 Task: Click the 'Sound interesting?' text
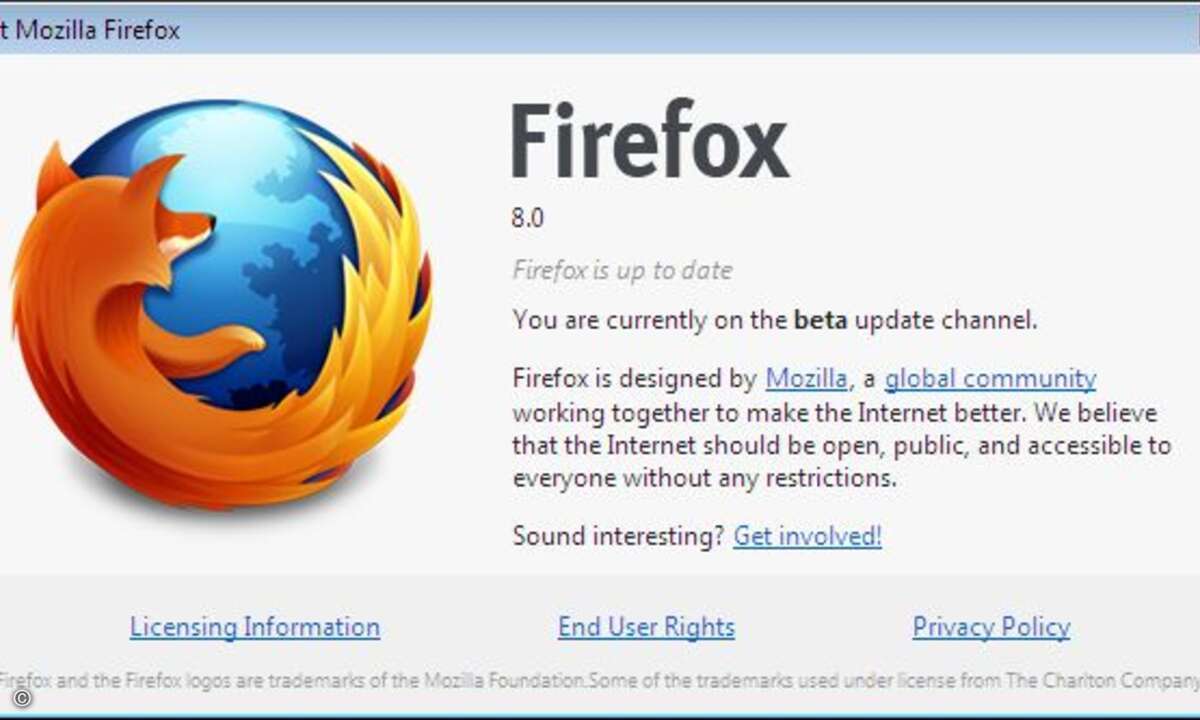coord(617,536)
